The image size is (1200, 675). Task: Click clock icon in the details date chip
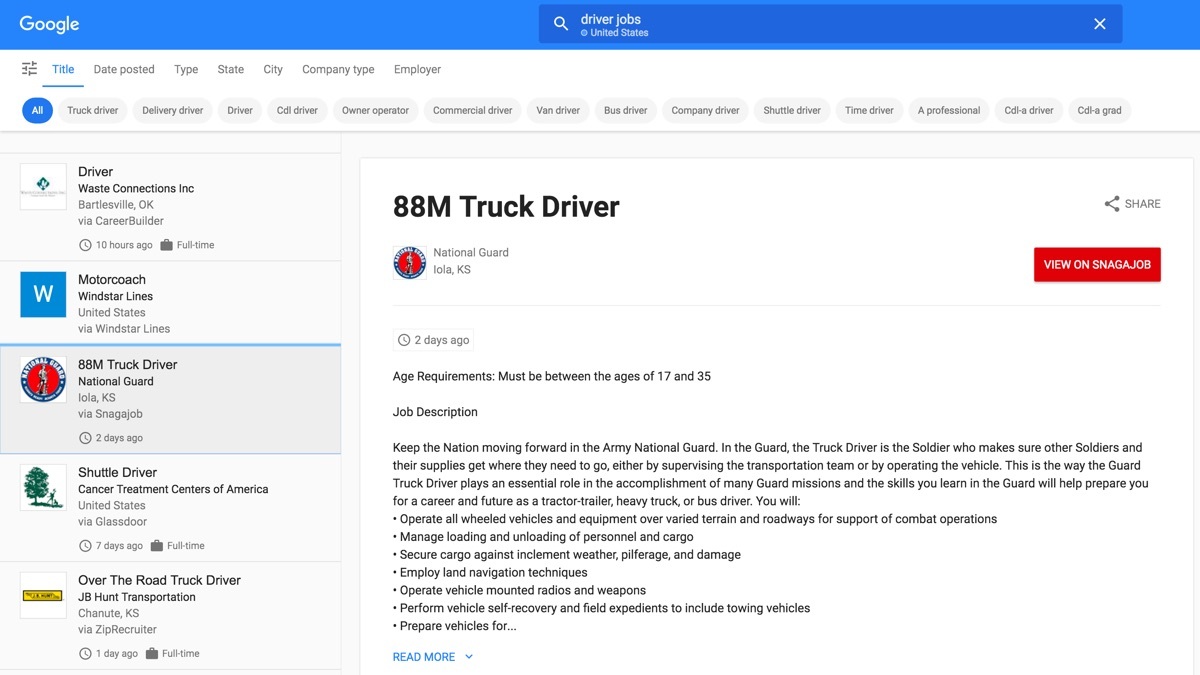(404, 340)
